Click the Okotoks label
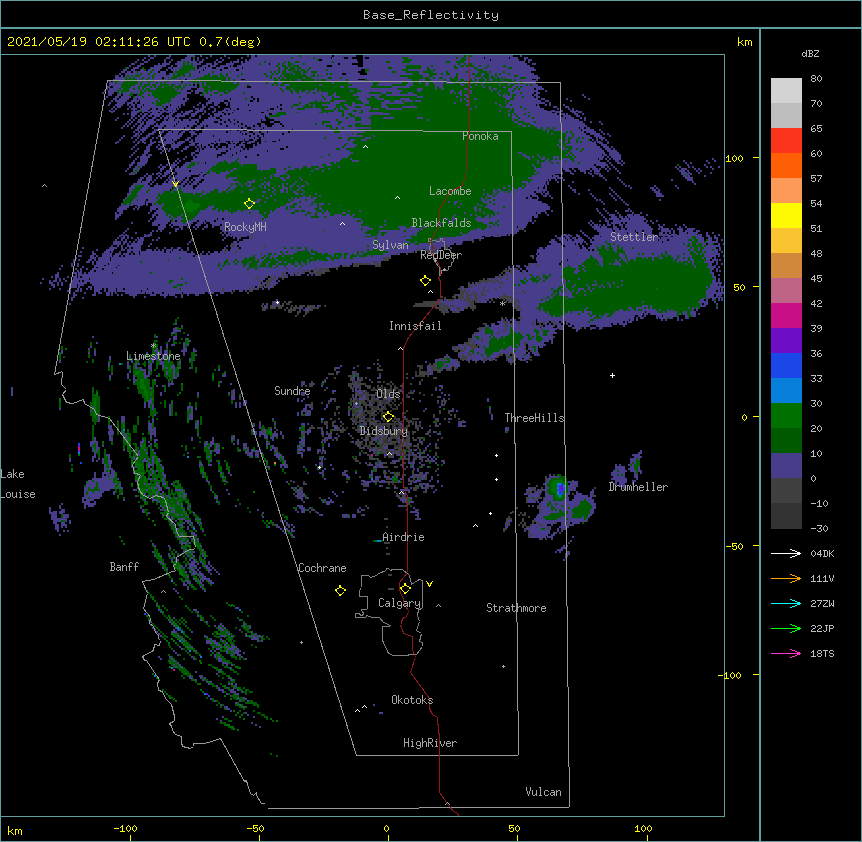Screen dimensions: 862x842 [412, 700]
